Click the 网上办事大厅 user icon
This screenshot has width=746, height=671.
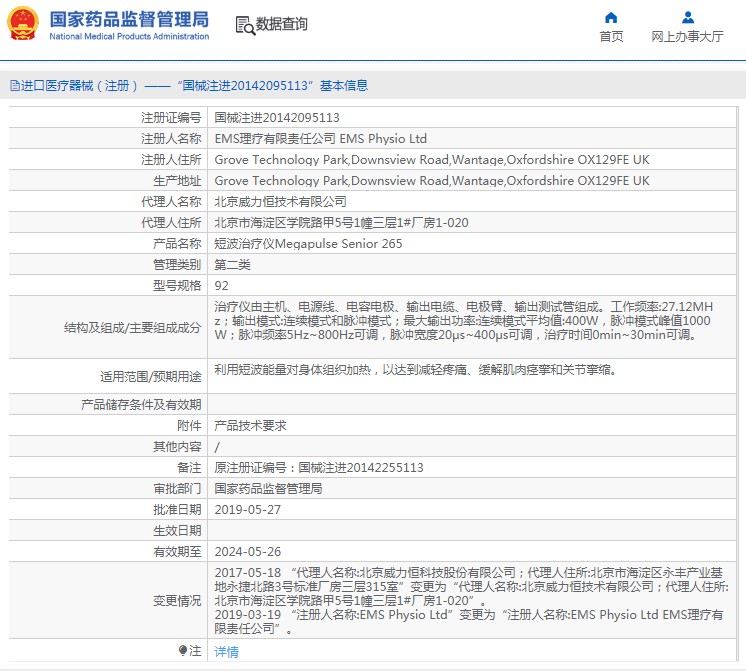pos(687,18)
